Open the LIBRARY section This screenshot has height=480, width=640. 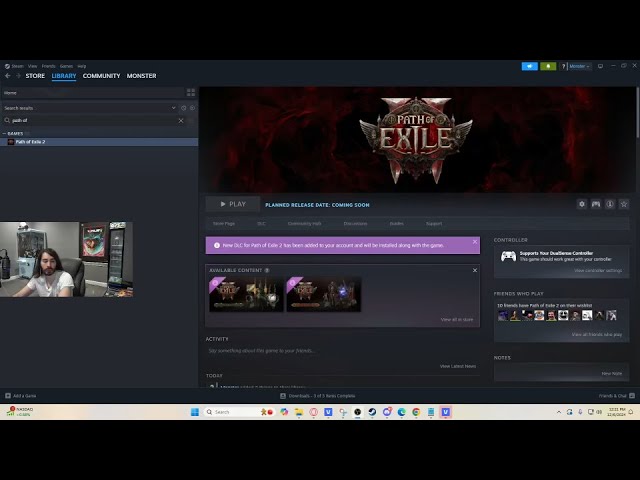[64, 76]
